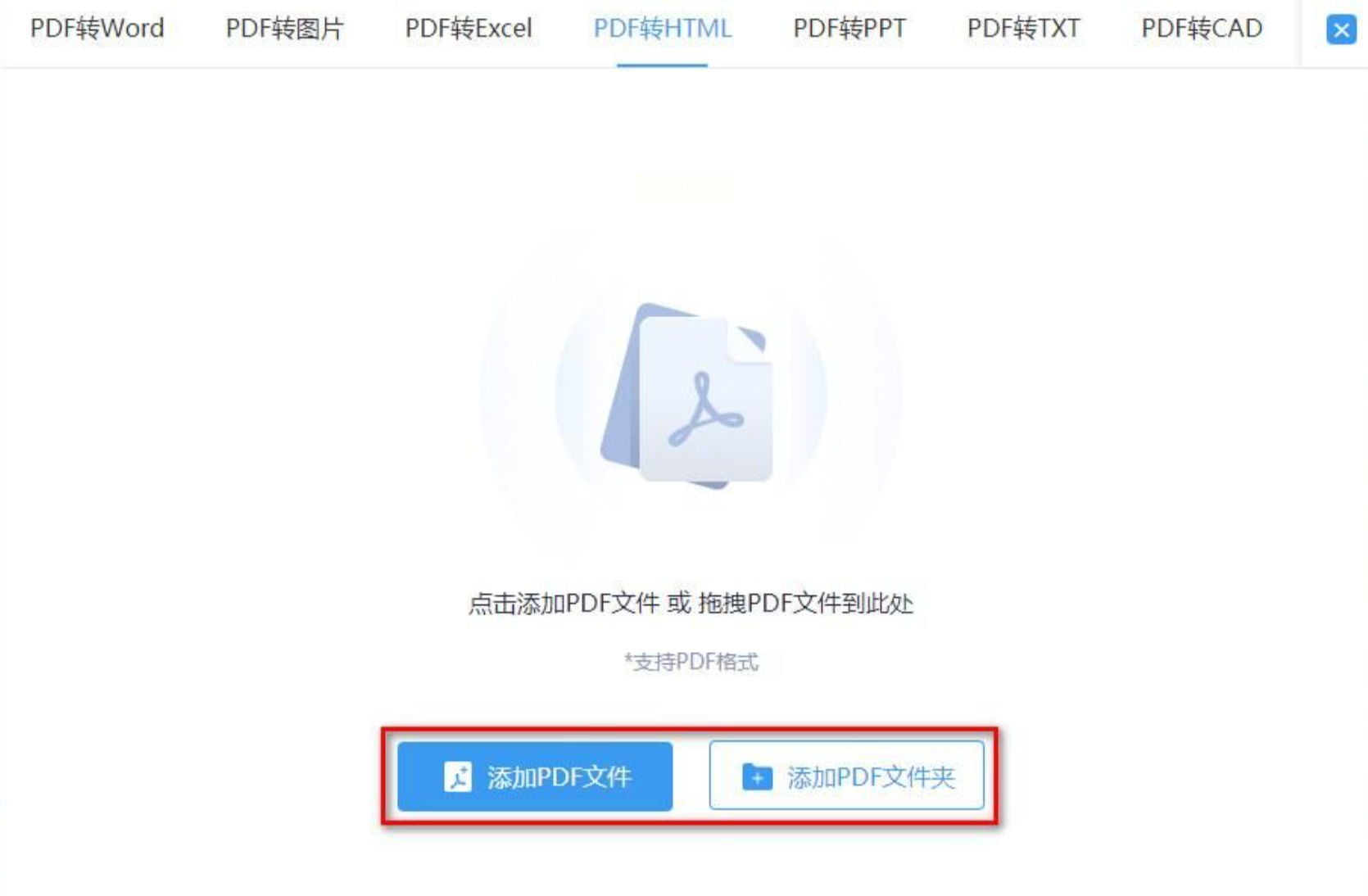The height and width of the screenshot is (896, 1368).
Task: Click the Acrobat swirl symbol on the front page
Action: pyautogui.click(x=705, y=410)
